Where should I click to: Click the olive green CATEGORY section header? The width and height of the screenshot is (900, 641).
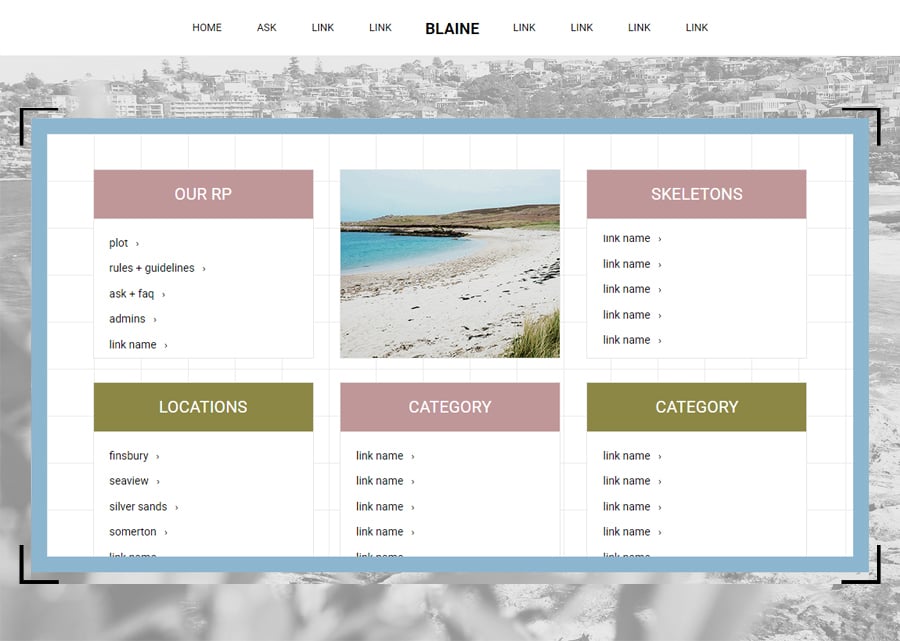point(696,407)
